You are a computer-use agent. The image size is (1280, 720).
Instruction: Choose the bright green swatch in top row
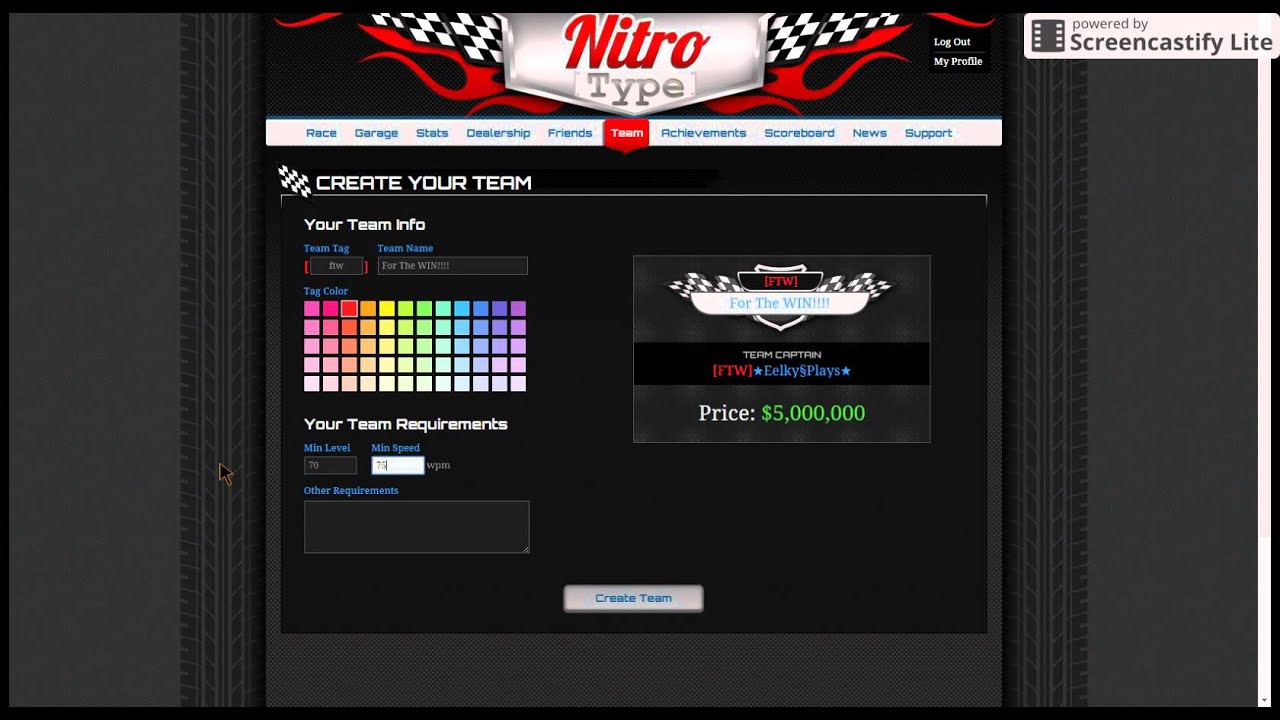(424, 309)
